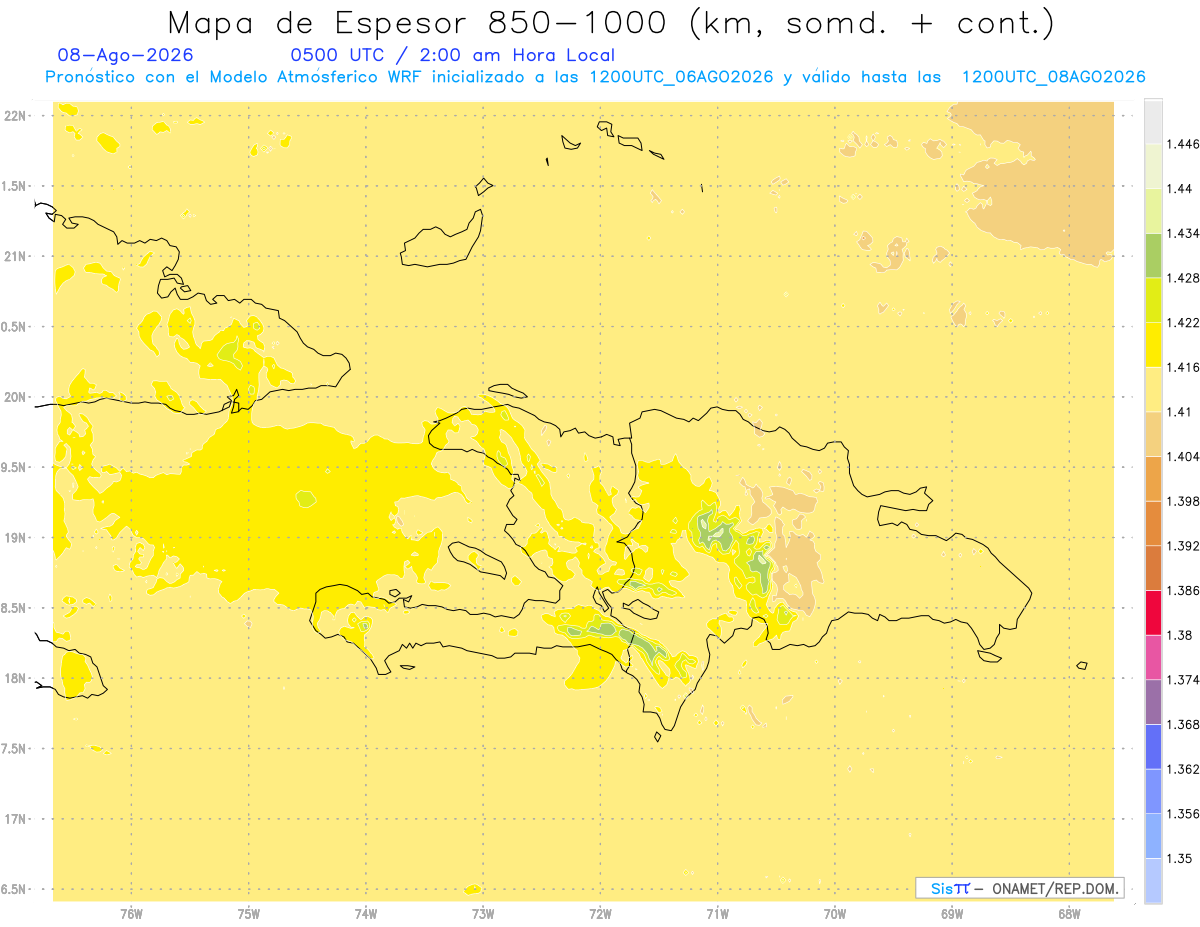The height and width of the screenshot is (927, 1200).
Task: Click the latitude label '6.5N'
Action: point(15,889)
